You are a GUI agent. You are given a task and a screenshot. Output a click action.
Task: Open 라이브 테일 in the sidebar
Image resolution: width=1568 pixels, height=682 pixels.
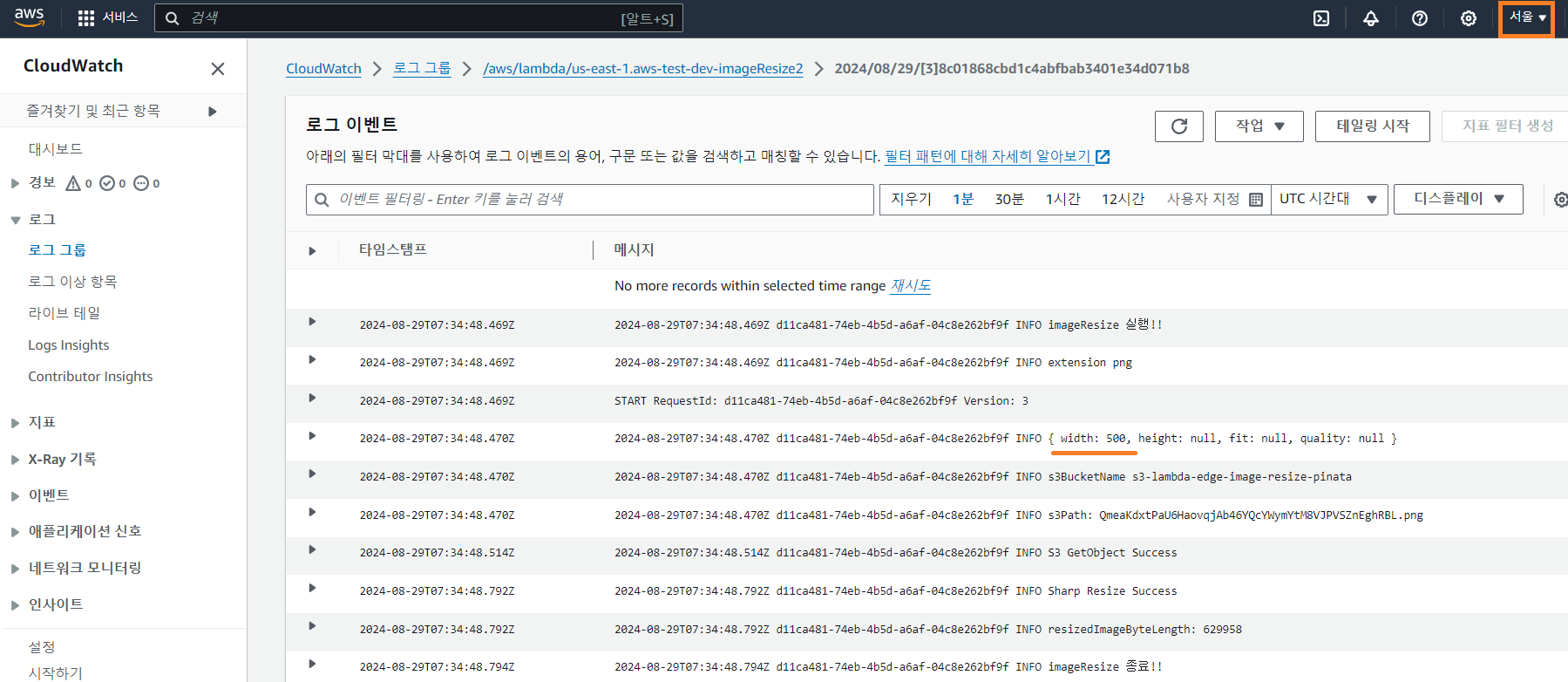(x=64, y=313)
